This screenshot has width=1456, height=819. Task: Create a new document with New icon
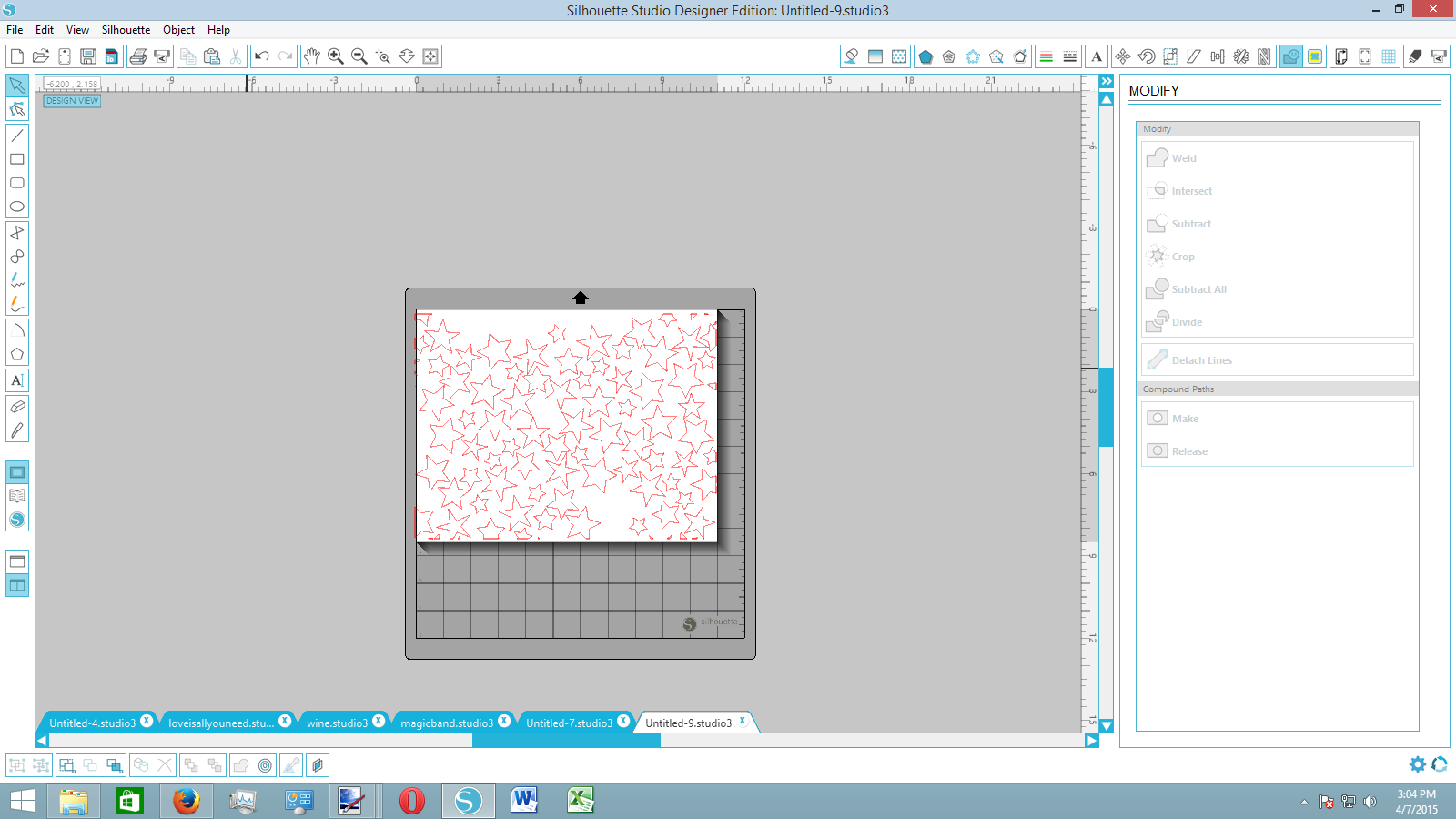(16, 56)
